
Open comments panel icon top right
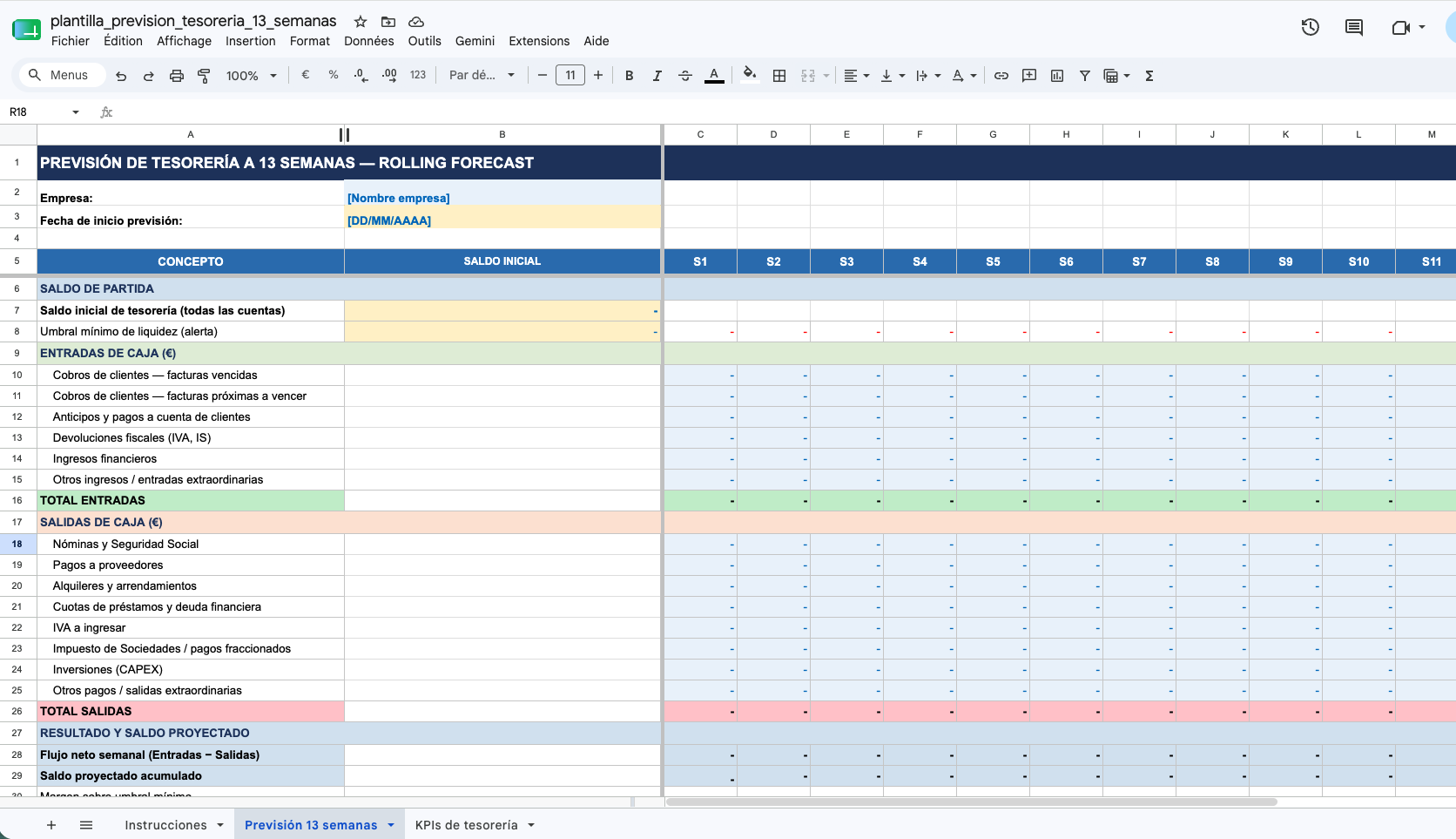[1354, 27]
